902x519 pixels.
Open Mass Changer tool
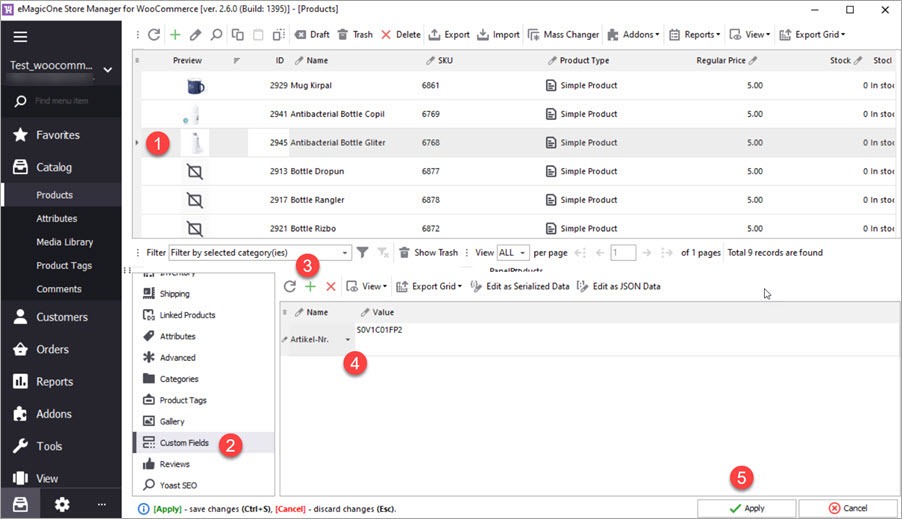pos(563,34)
